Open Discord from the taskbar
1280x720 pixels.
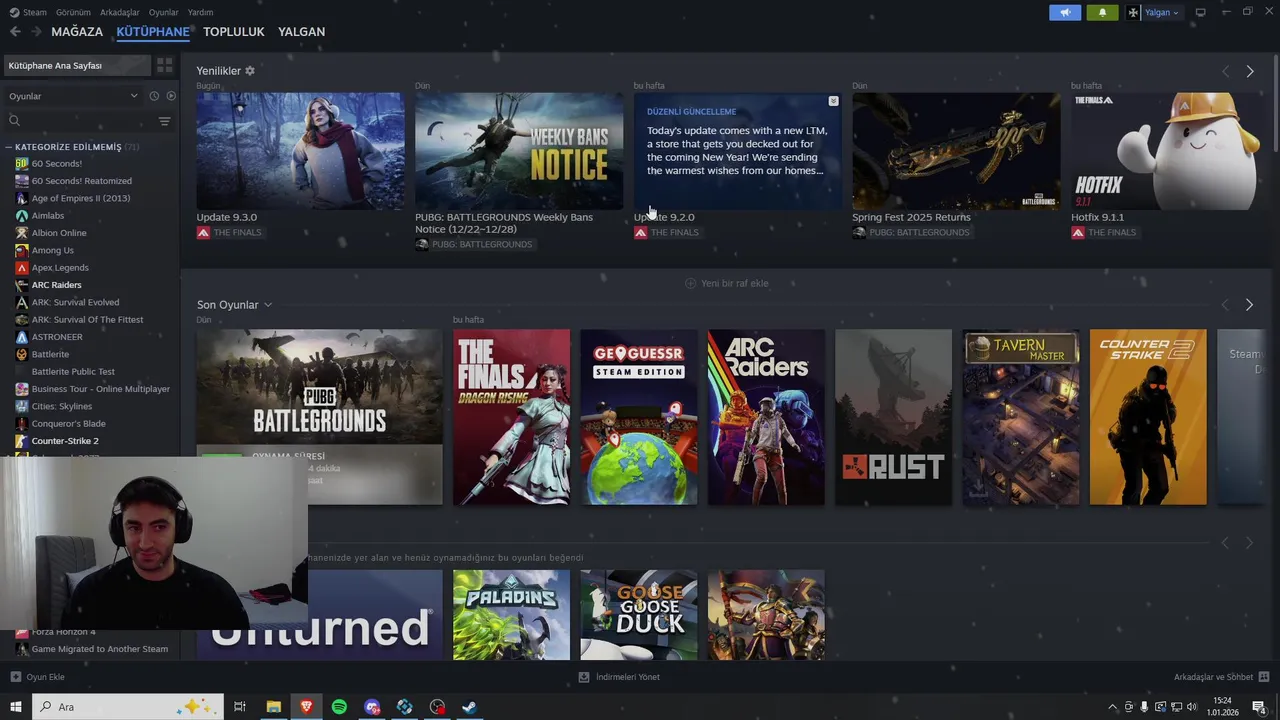click(x=372, y=707)
